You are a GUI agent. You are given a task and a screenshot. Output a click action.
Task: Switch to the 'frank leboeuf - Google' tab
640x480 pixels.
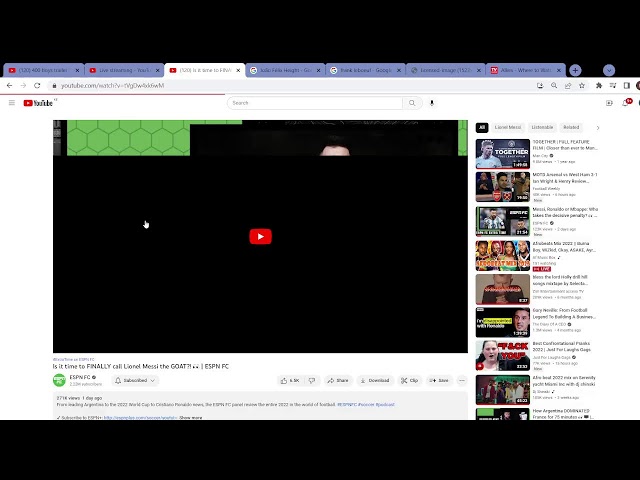[365, 70]
